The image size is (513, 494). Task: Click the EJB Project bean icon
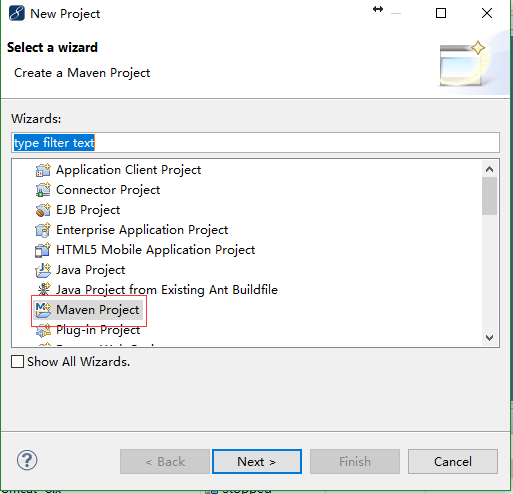click(43, 210)
